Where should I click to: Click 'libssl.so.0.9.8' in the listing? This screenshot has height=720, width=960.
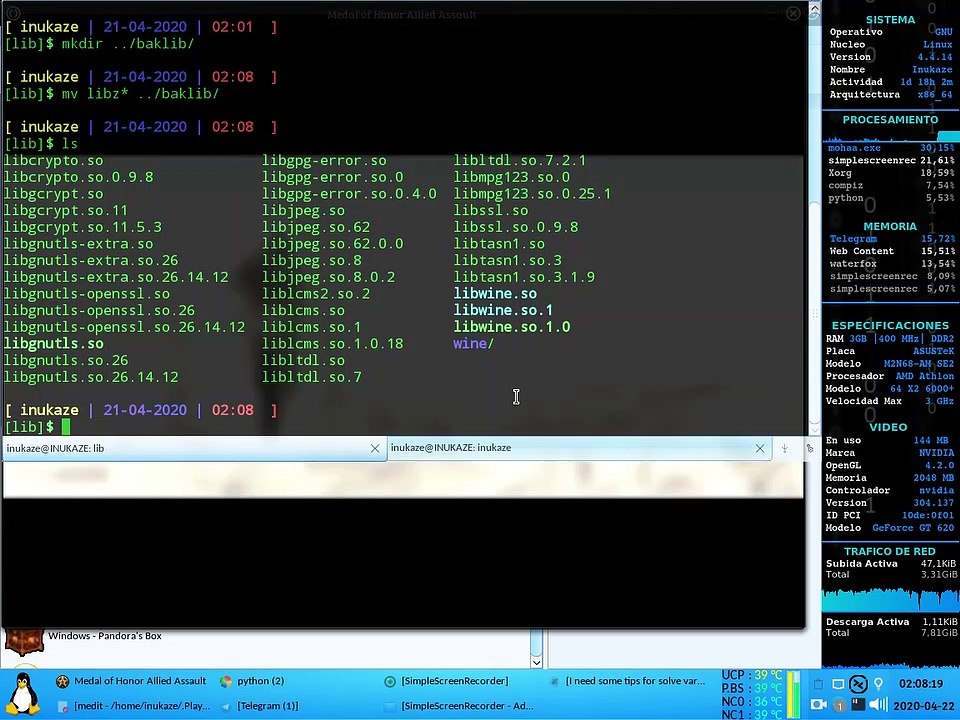pos(516,227)
